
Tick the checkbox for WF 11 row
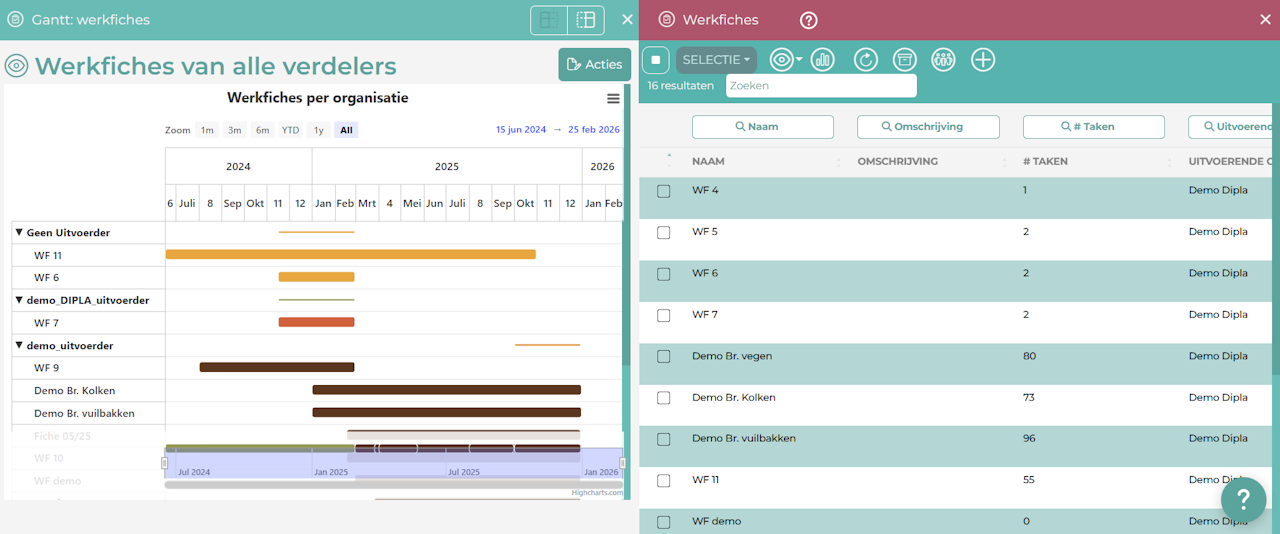click(664, 481)
